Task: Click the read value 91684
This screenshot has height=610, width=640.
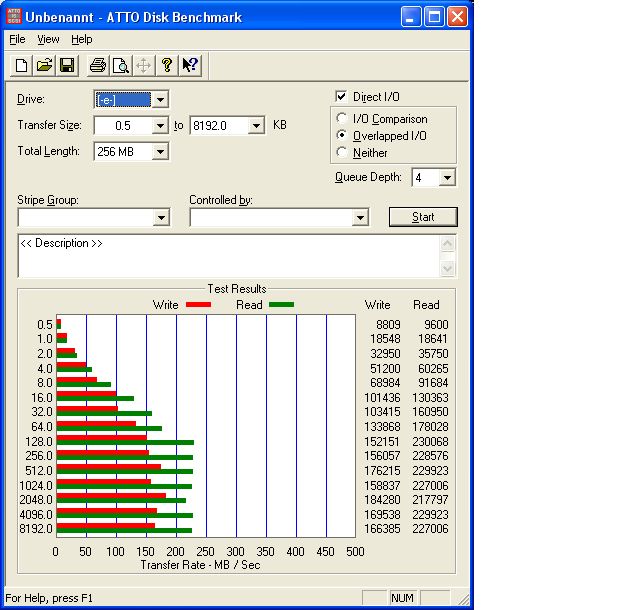Action: pyautogui.click(x=433, y=383)
